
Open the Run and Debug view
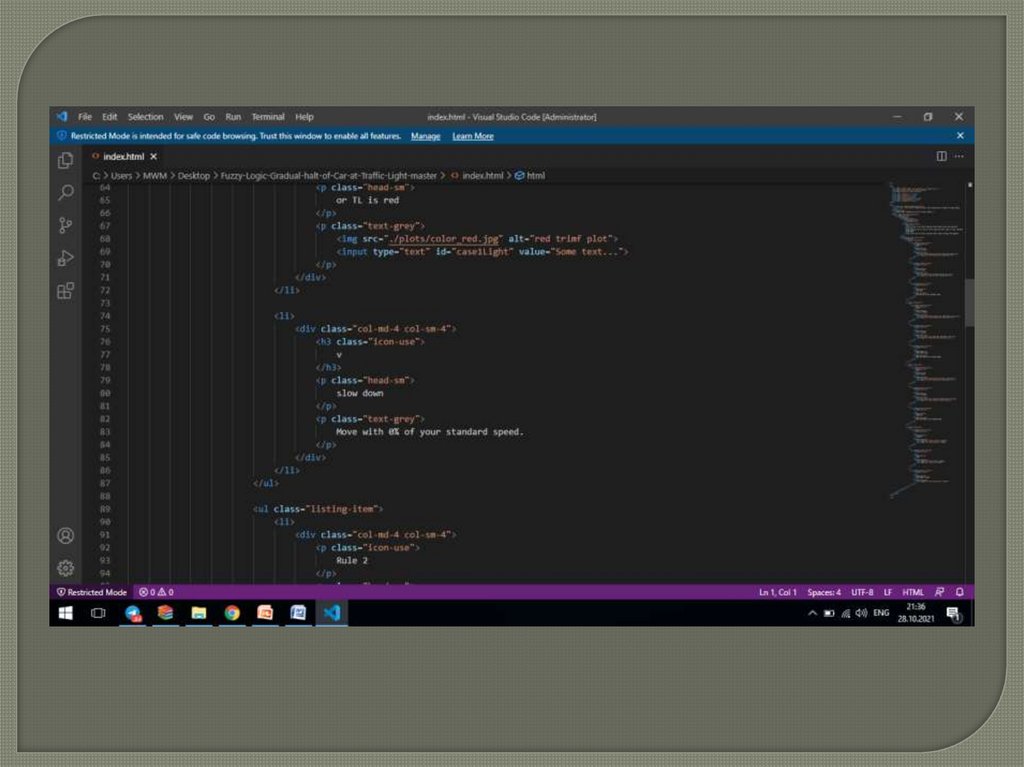coord(66,258)
